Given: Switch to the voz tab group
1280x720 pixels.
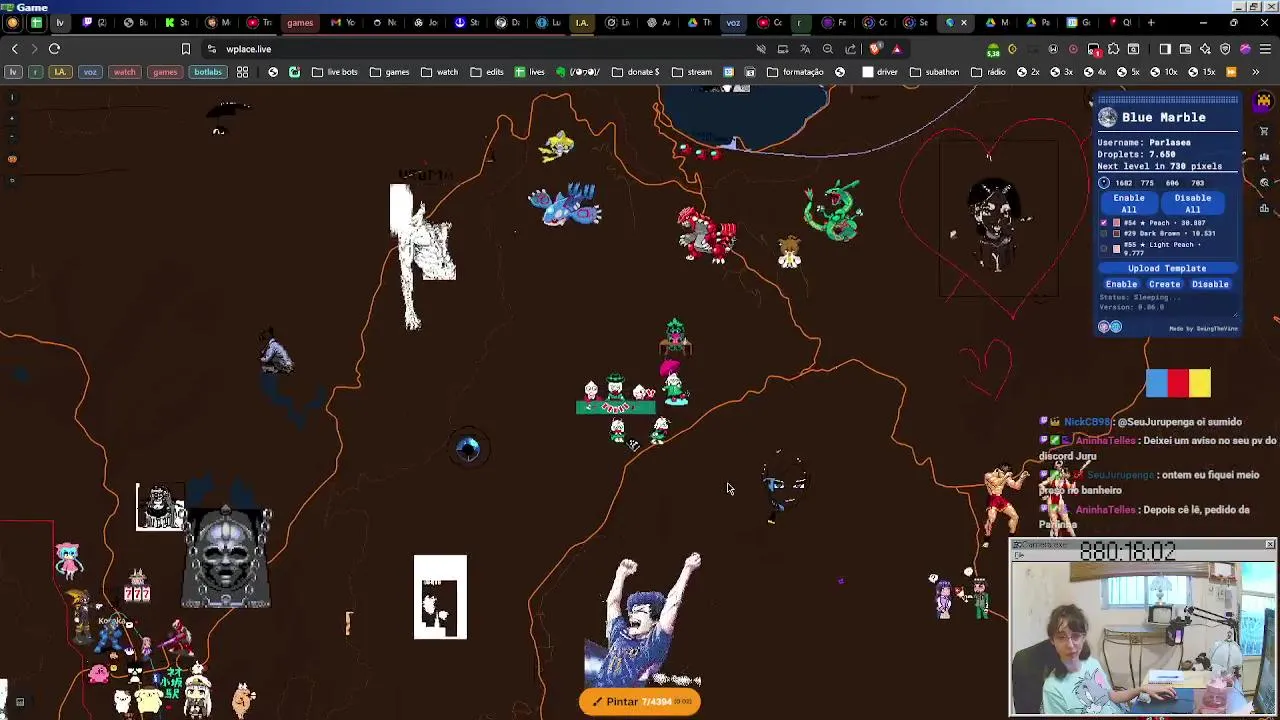Looking at the screenshot, I should [733, 22].
